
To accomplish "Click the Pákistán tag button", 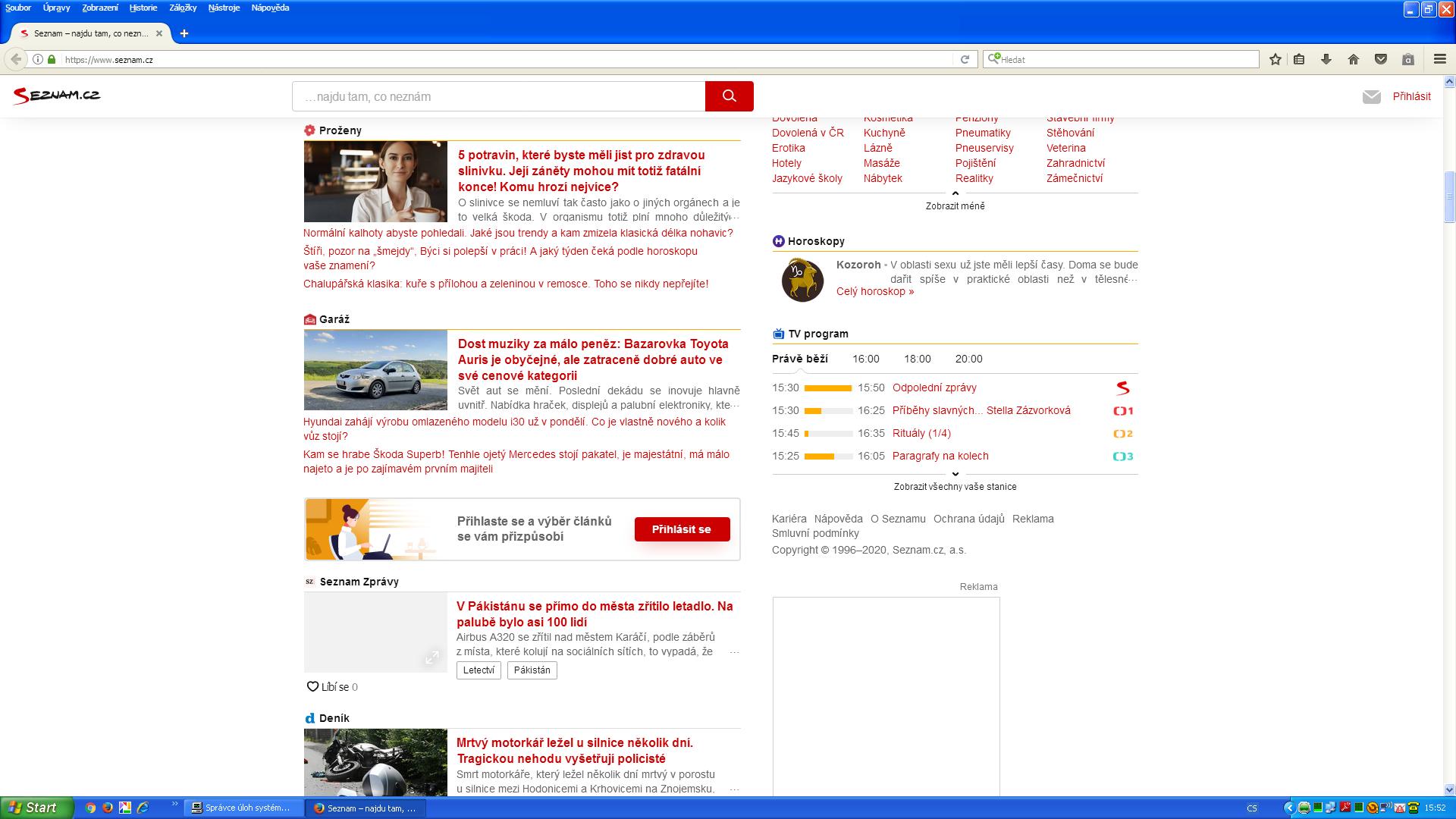I will [x=532, y=670].
